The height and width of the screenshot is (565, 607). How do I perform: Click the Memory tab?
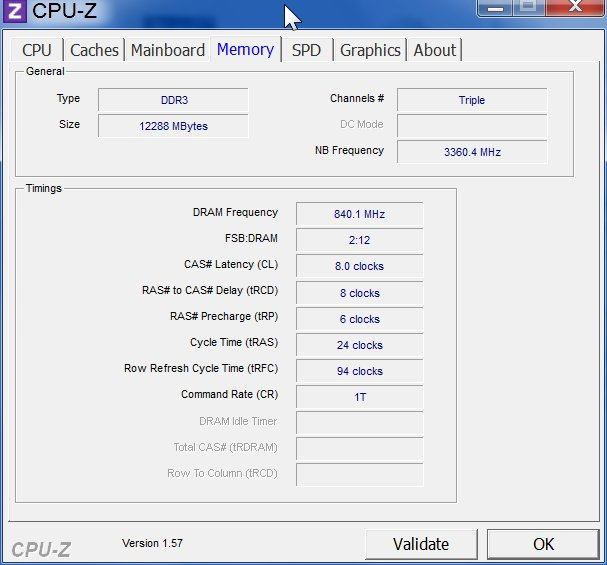245,49
